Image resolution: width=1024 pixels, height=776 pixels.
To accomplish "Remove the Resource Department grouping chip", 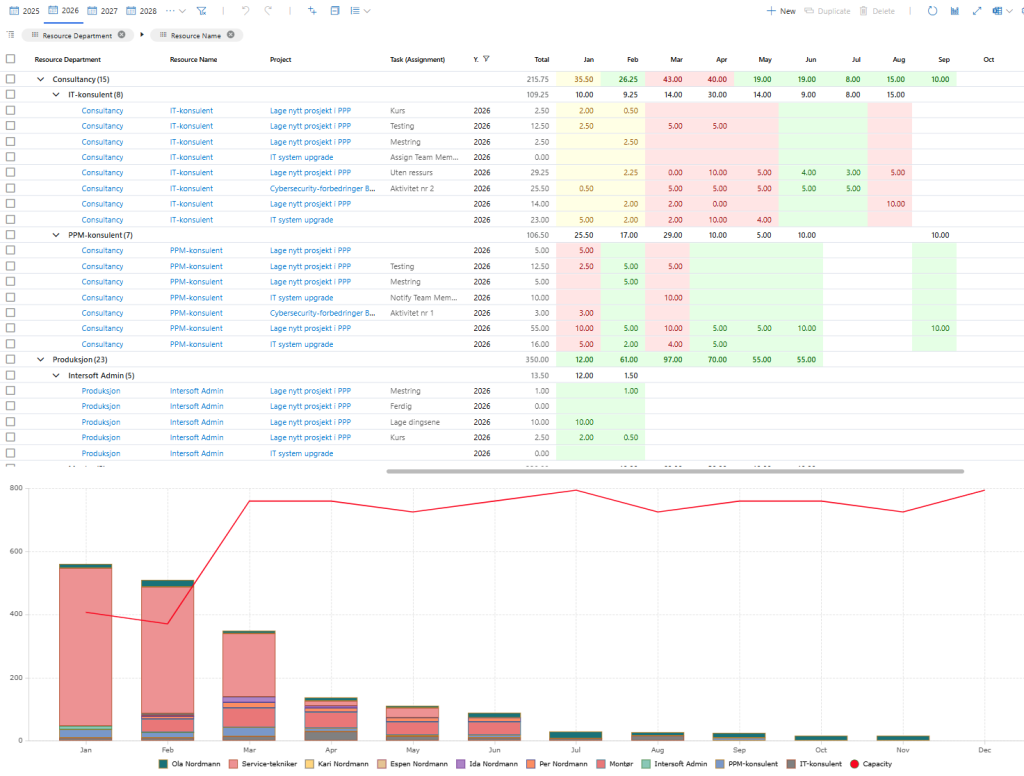I will click(x=121, y=35).
